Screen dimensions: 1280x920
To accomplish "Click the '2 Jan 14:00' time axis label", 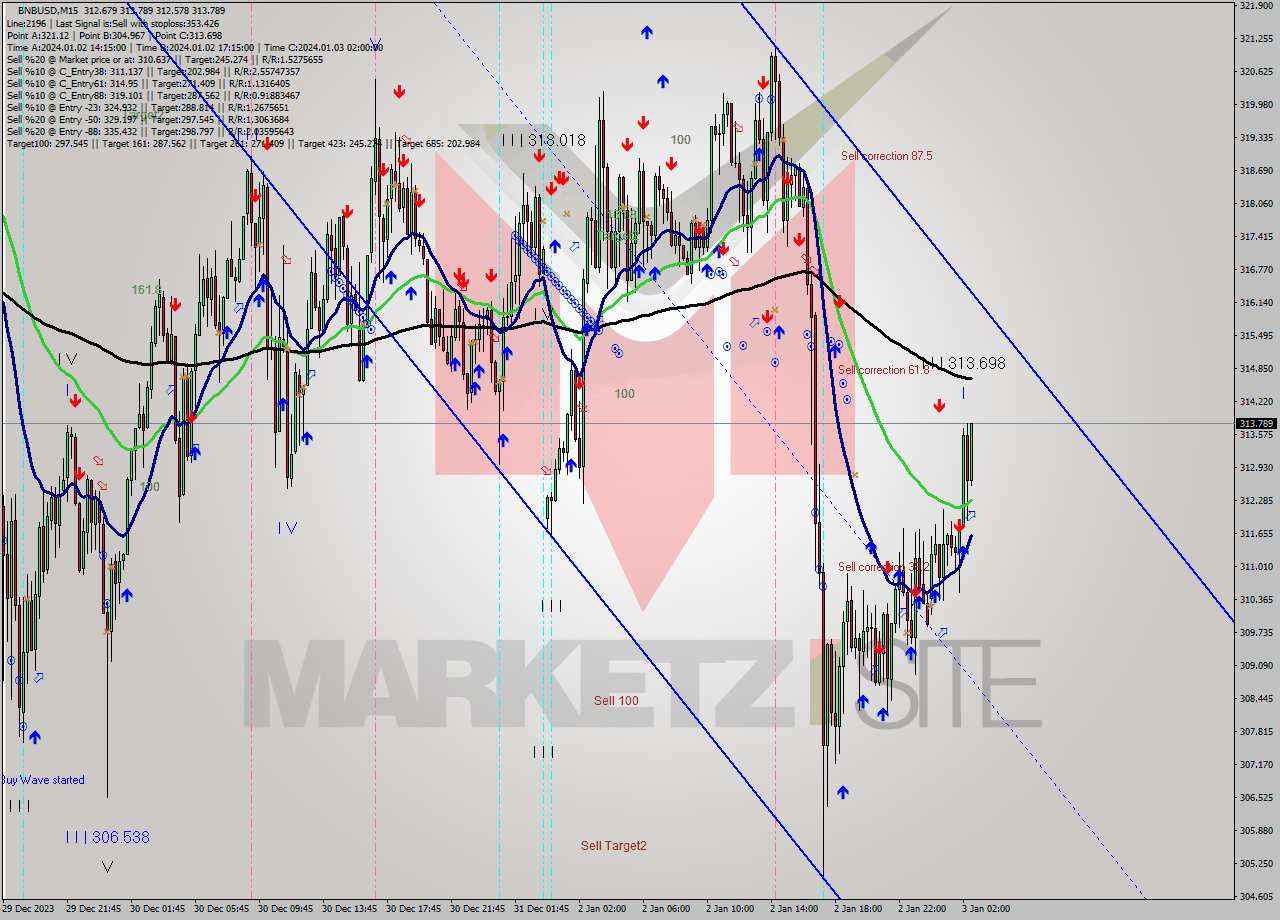I will pyautogui.click(x=794, y=909).
